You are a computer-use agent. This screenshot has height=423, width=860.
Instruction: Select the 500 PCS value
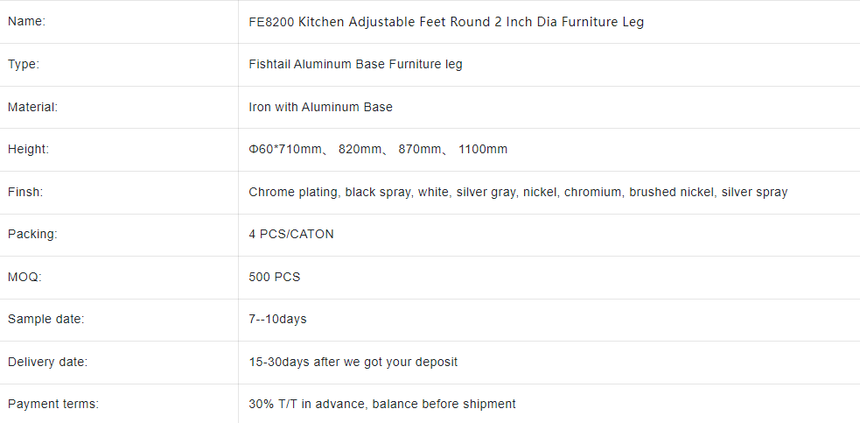274,277
